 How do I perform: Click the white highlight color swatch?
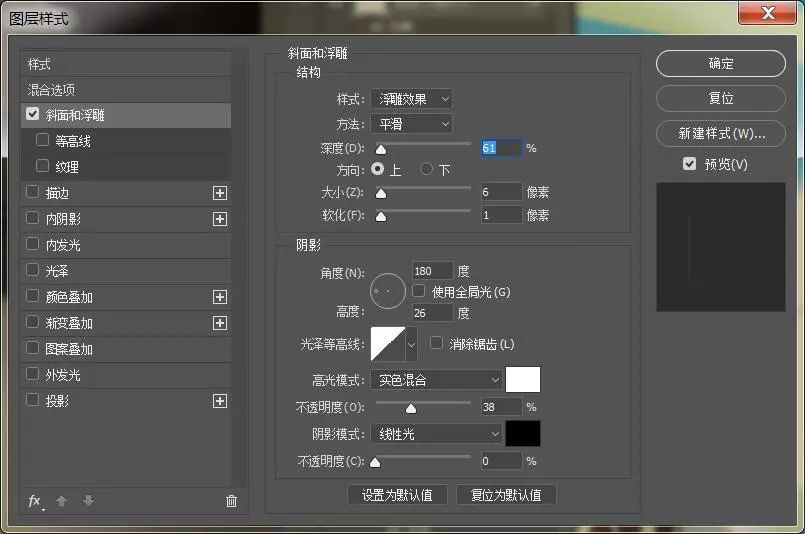(523, 380)
